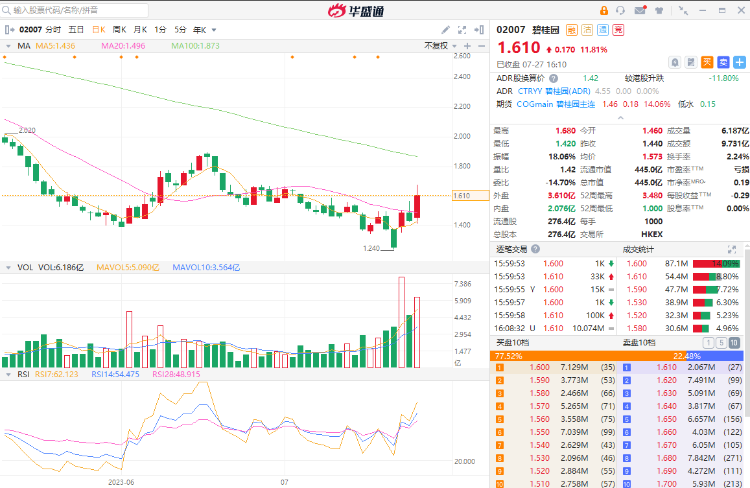This screenshot has width=750, height=488.
Task: Click the shrink window arrows icon
Action: 684,10
